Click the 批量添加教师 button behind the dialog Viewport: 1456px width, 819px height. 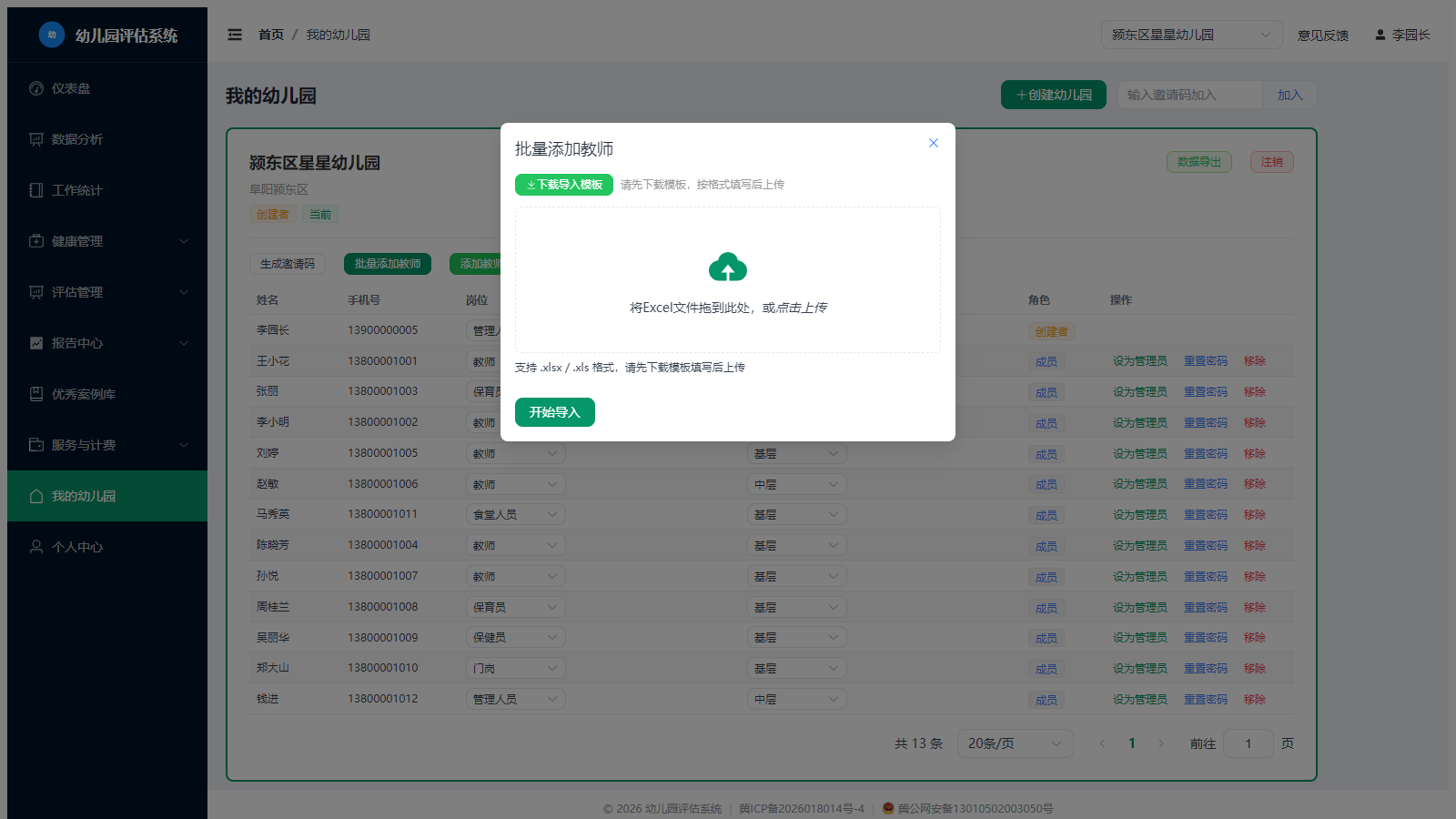388,264
